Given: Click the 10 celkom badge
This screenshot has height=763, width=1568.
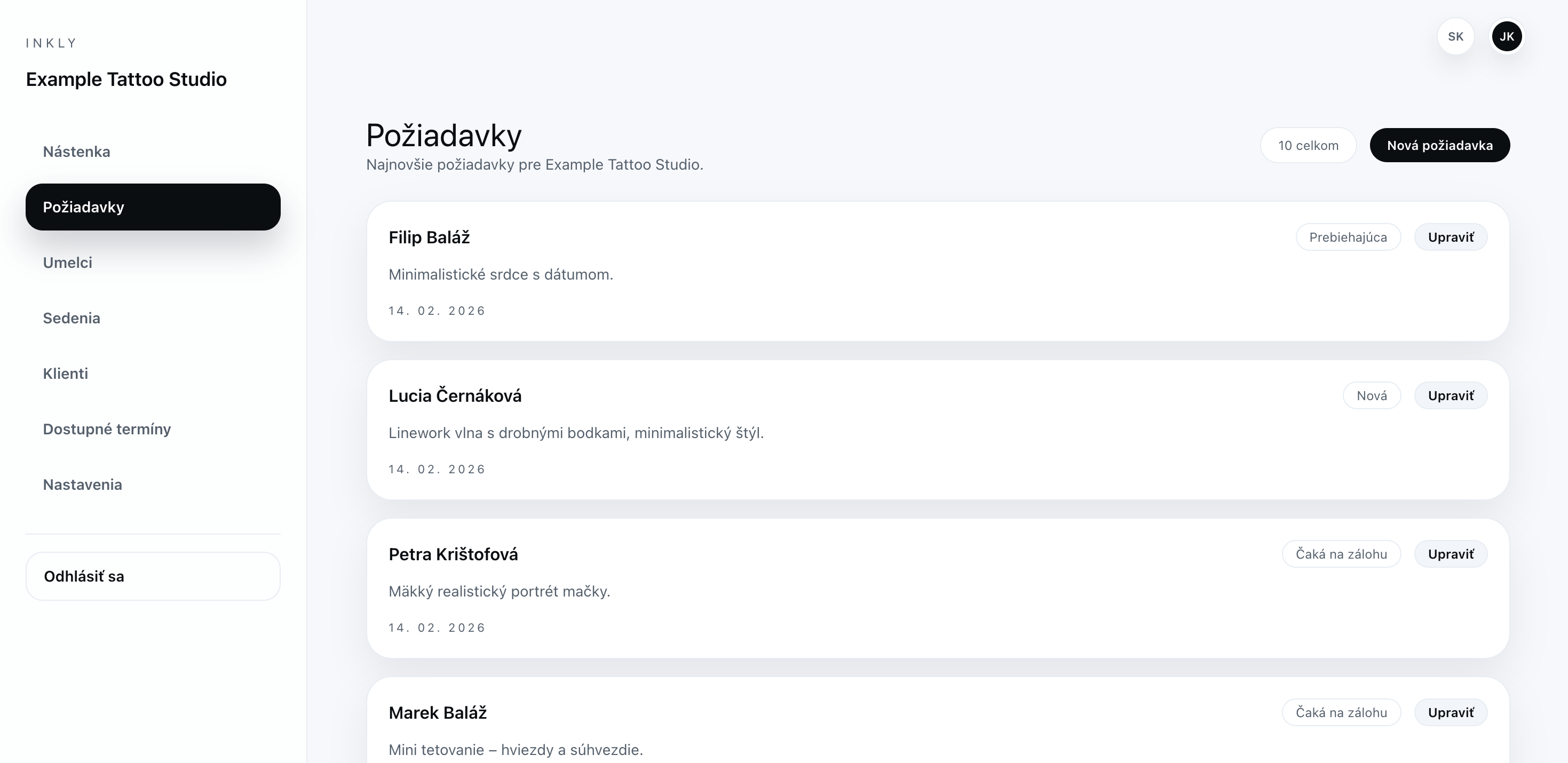Looking at the screenshot, I should tap(1308, 146).
